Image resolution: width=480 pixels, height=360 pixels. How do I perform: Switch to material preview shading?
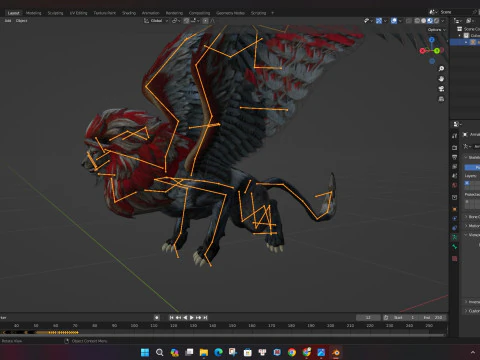[x=430, y=21]
